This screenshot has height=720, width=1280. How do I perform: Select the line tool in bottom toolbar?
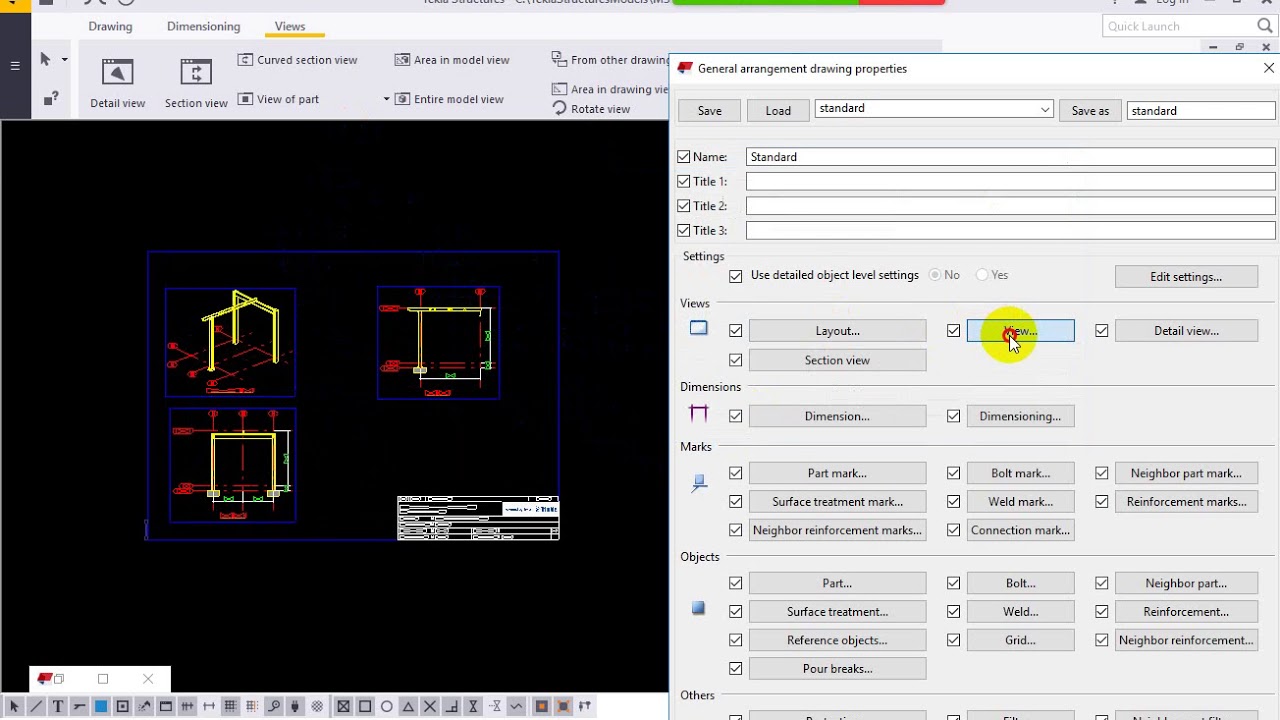(36, 706)
